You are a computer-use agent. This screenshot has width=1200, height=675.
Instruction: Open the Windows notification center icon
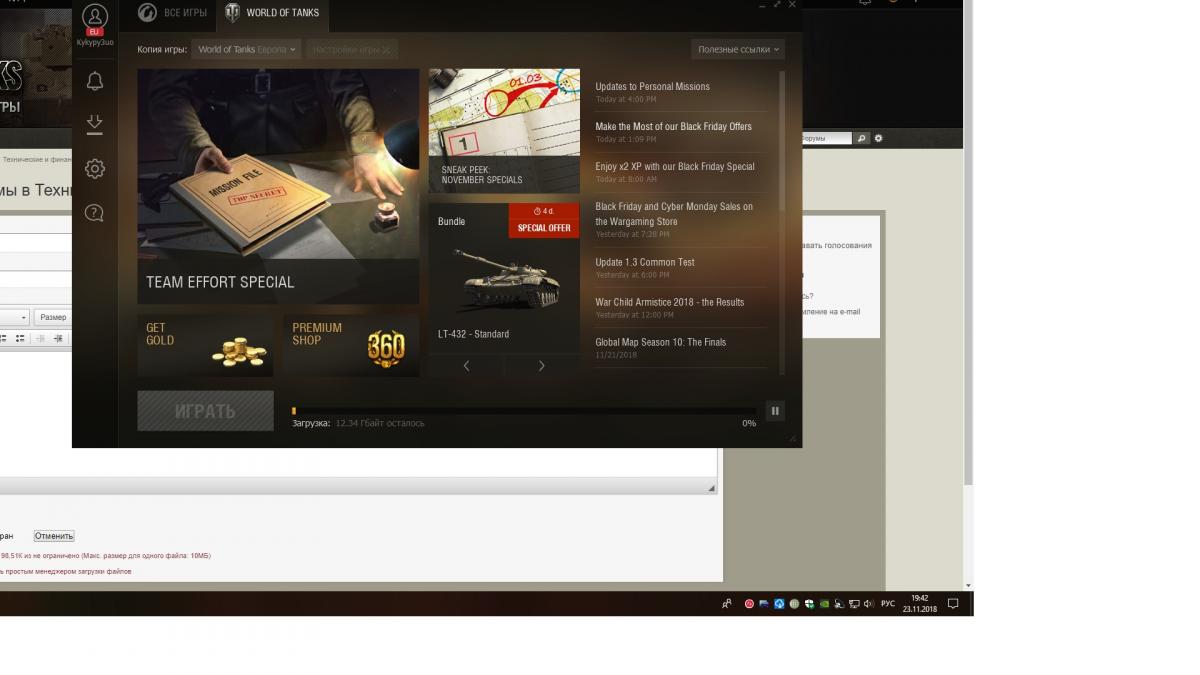953,604
